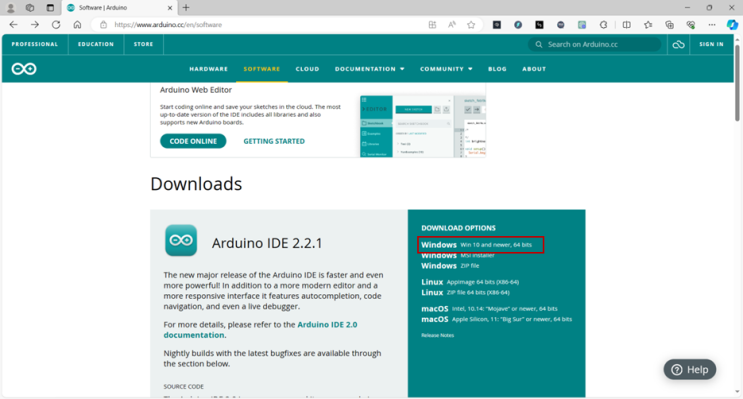This screenshot has height=399, width=743.
Task: Download Windows ZIP file
Action: [450, 266]
